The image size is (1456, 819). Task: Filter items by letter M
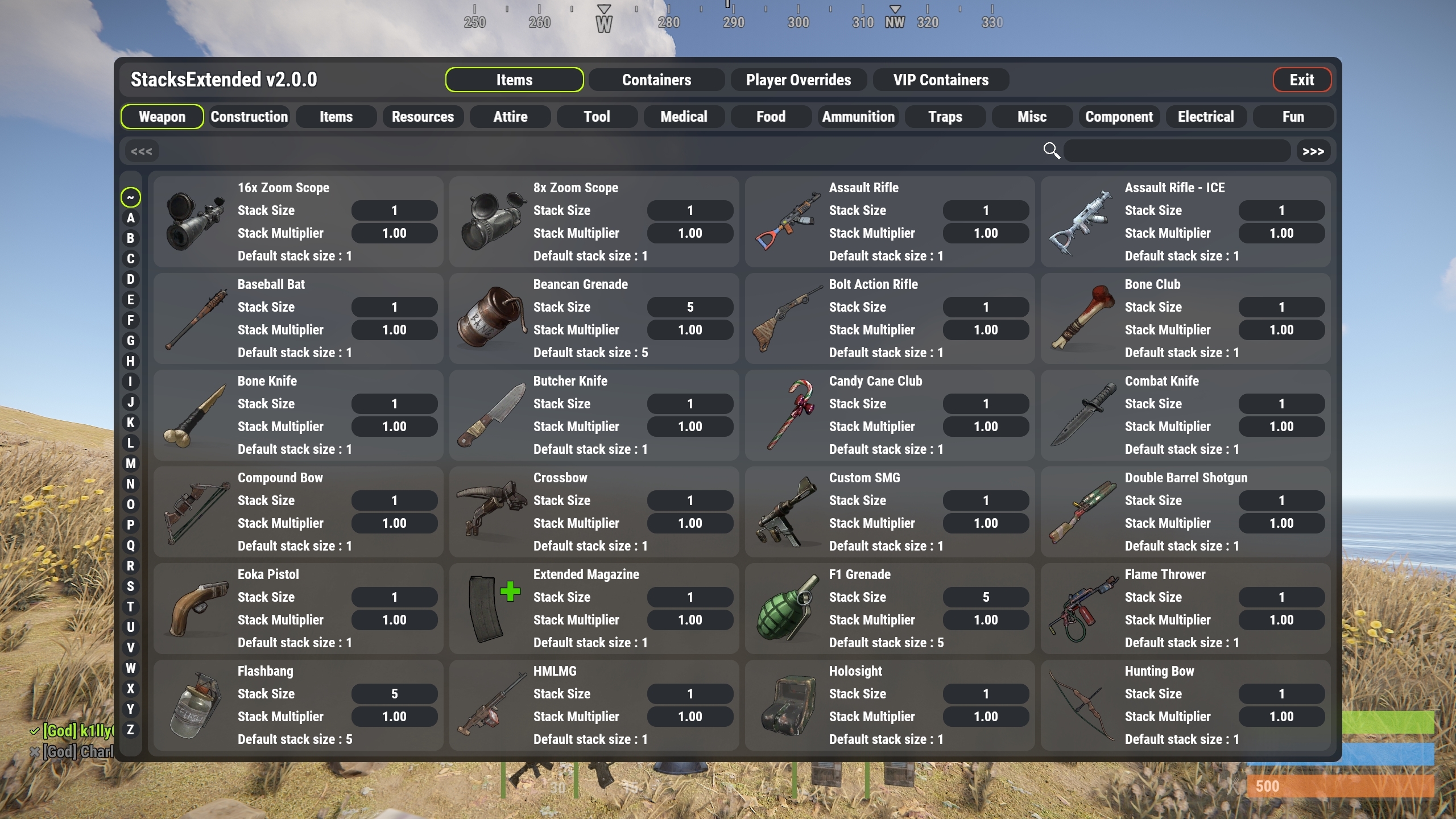pyautogui.click(x=130, y=464)
